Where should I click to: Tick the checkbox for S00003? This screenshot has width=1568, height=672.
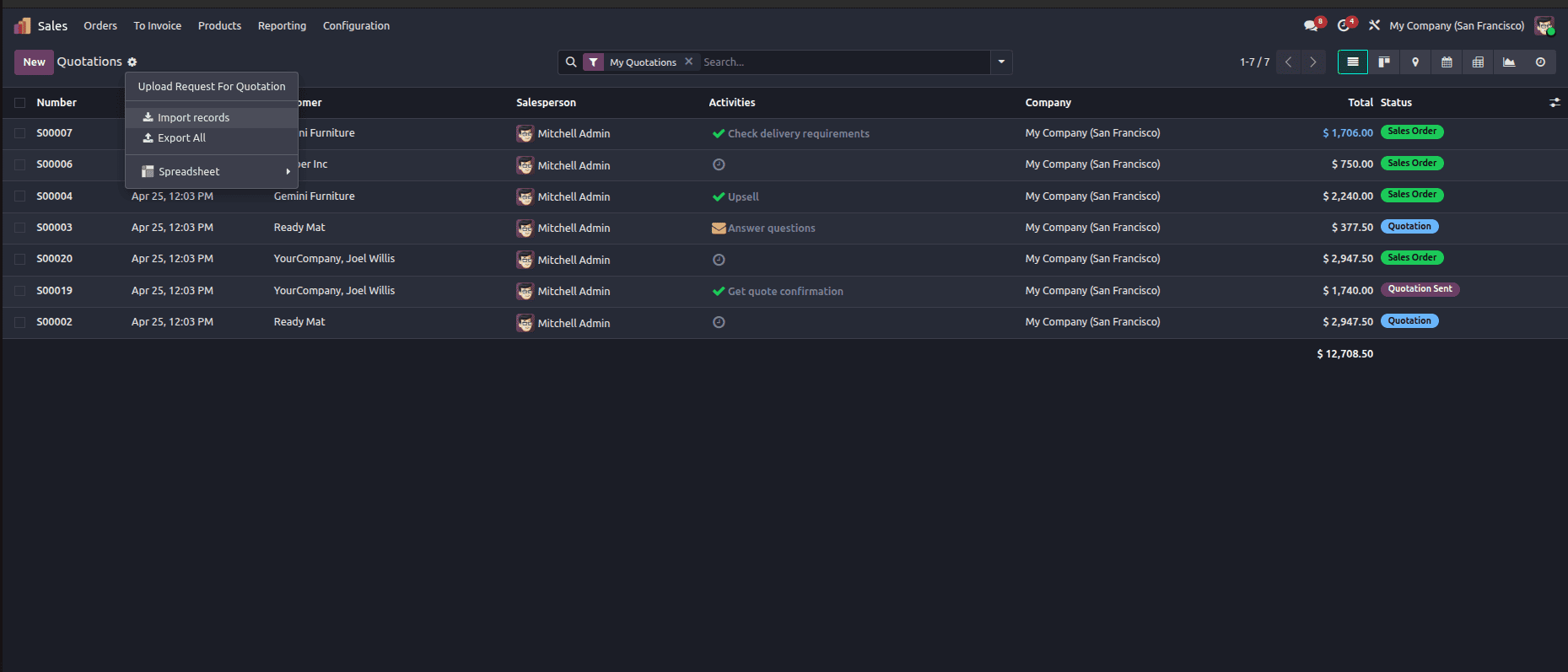point(19,228)
